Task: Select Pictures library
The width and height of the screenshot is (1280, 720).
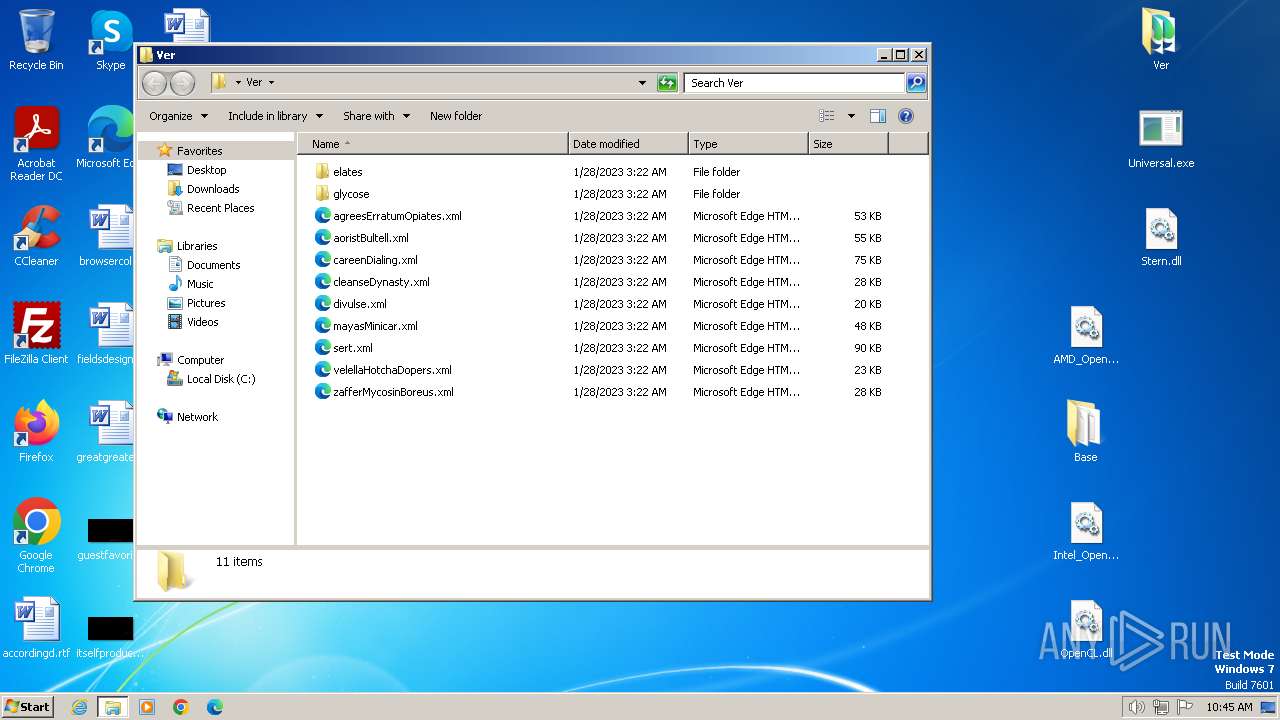Action: click(x=206, y=303)
